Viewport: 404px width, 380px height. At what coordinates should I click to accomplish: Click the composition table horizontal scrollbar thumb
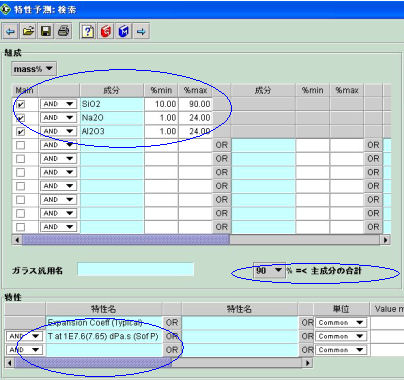tap(126, 240)
